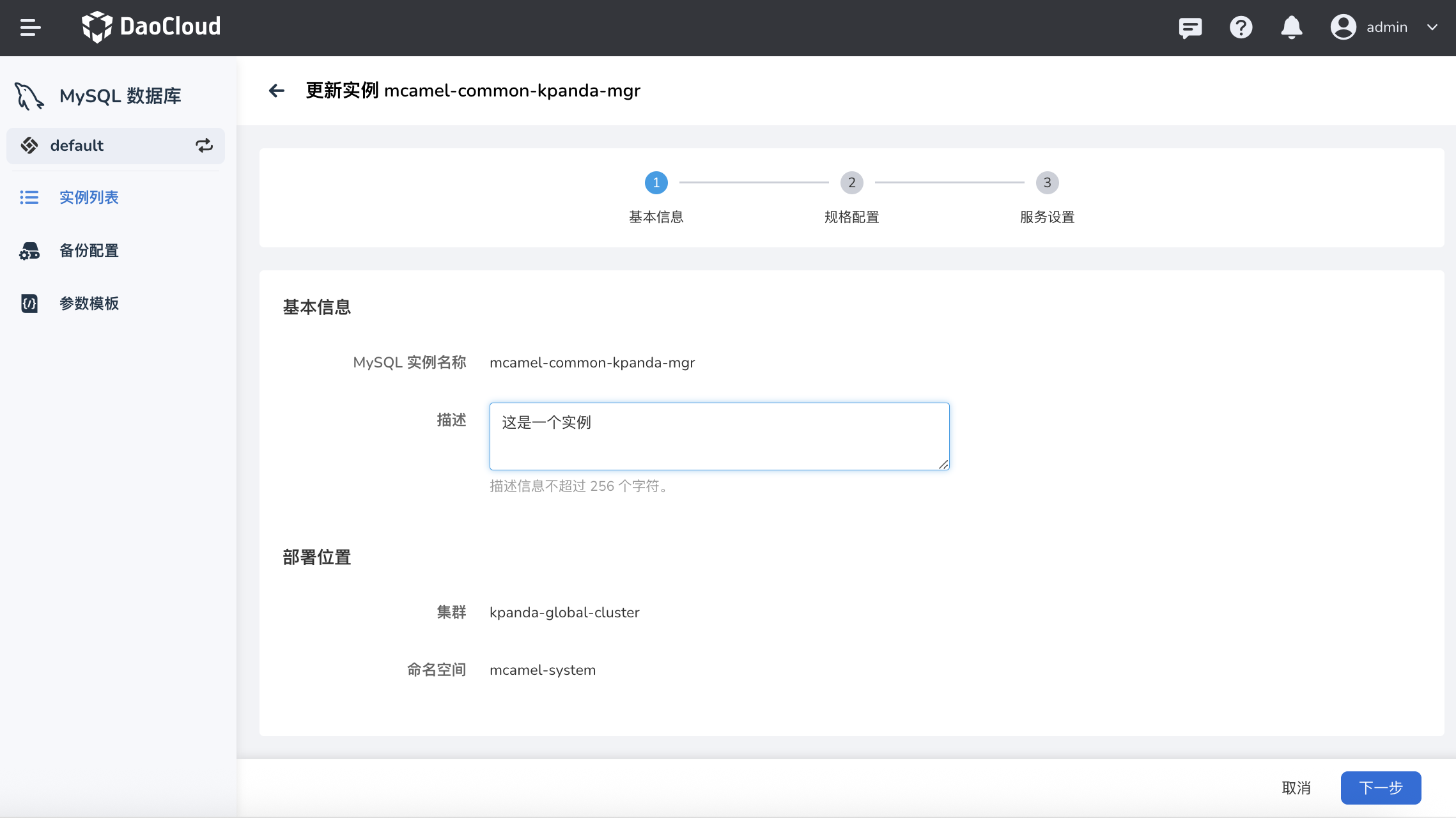Image resolution: width=1456 pixels, height=818 pixels.
Task: Click the 下一步 button
Action: pos(1381,788)
